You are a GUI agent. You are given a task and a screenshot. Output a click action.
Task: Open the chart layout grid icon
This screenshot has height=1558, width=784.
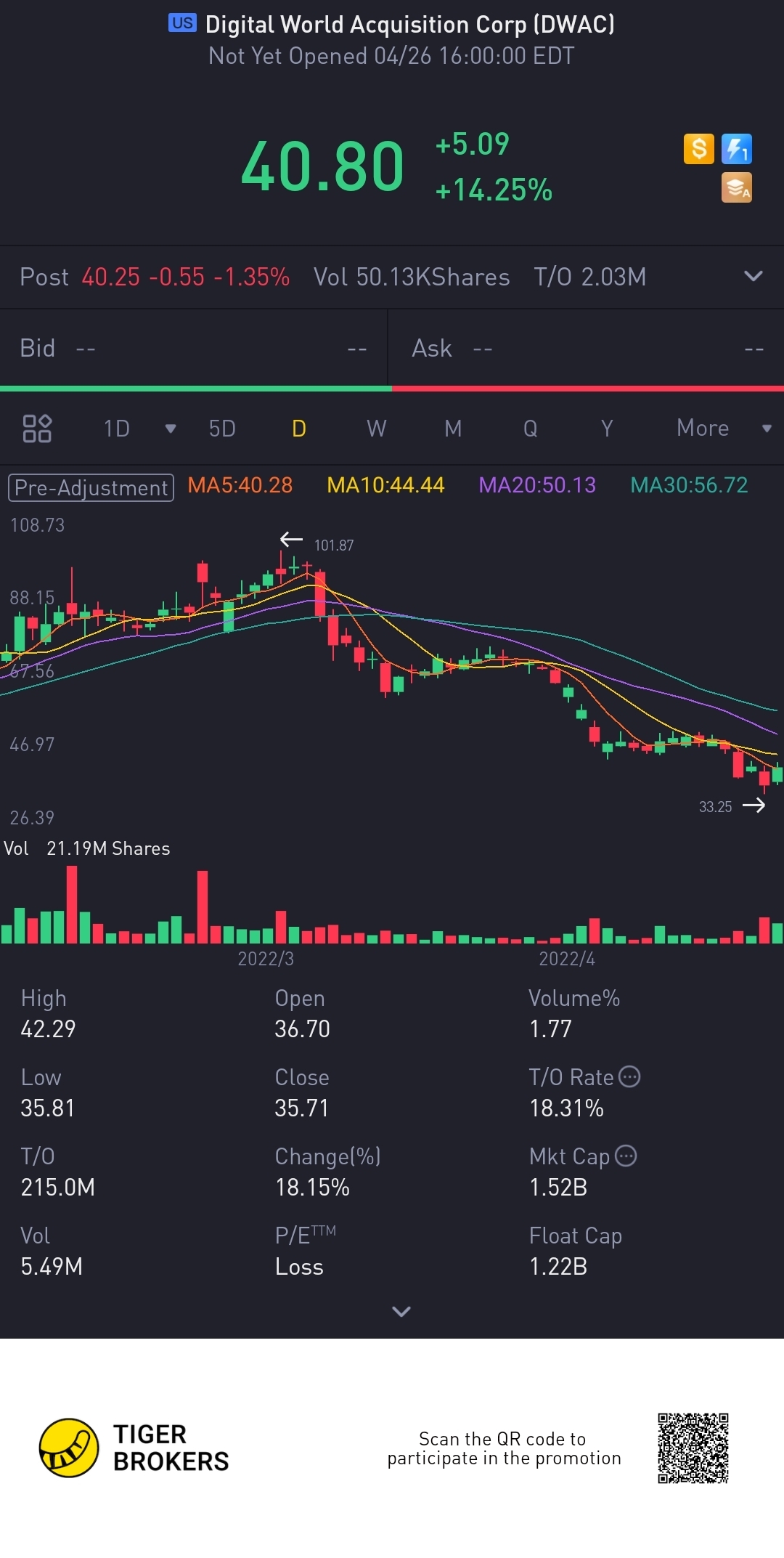click(37, 429)
